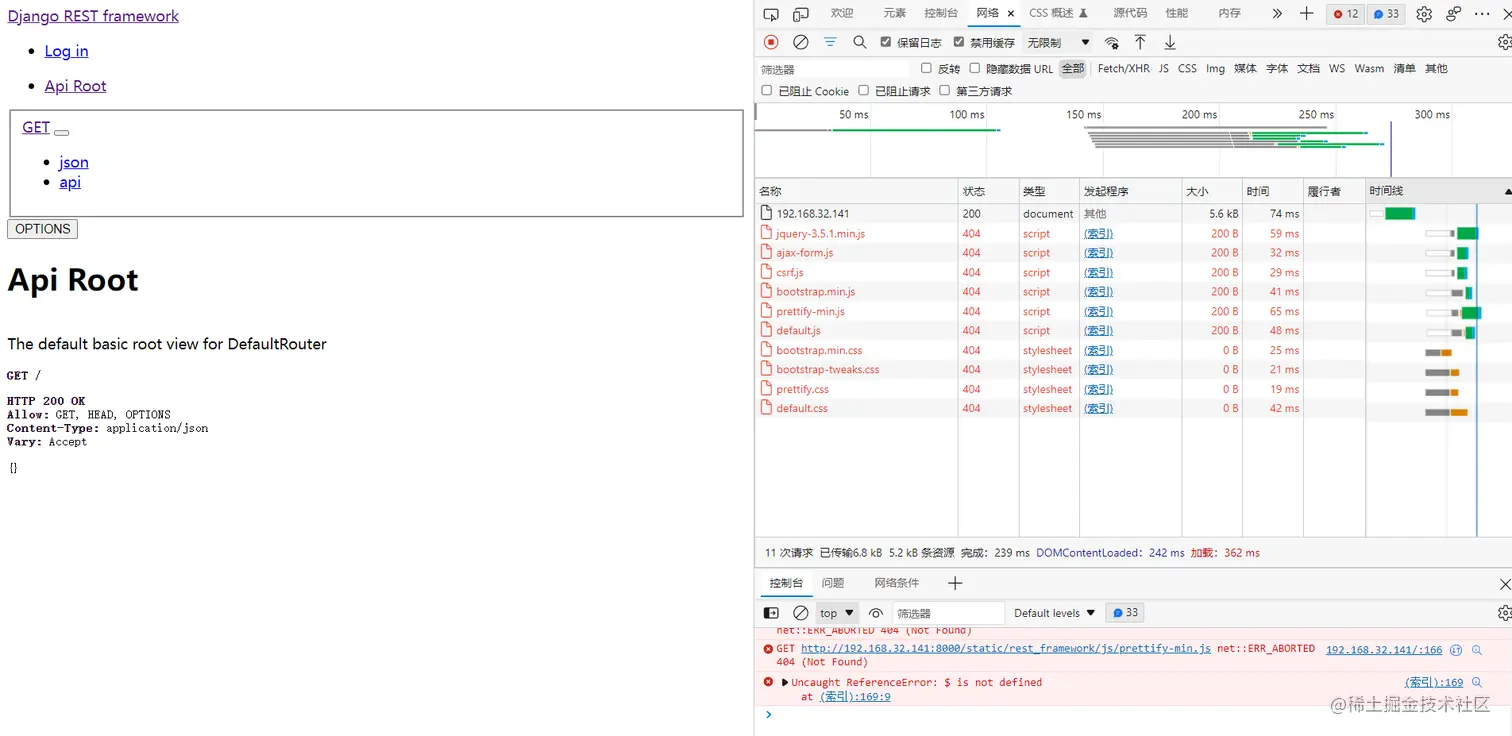The height and width of the screenshot is (736, 1512).
Task: Open console settings gear icon
Action: pos(1504,613)
